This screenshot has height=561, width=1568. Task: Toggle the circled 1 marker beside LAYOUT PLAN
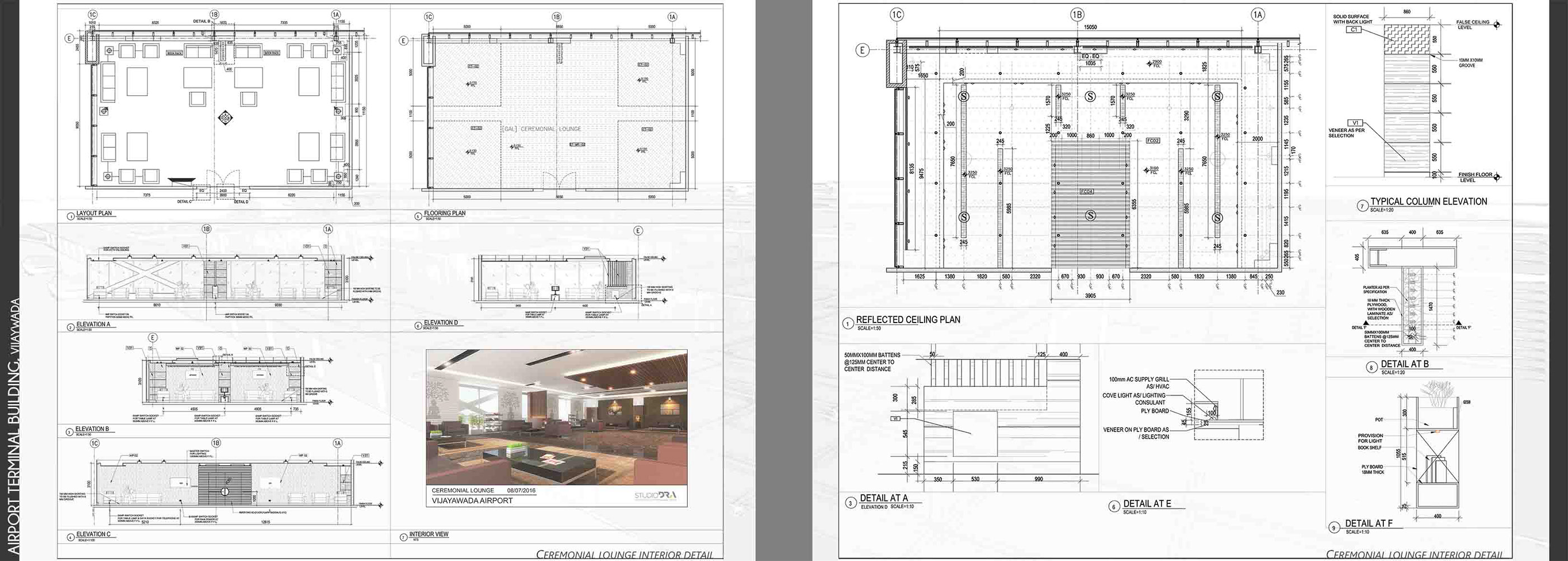71,216
